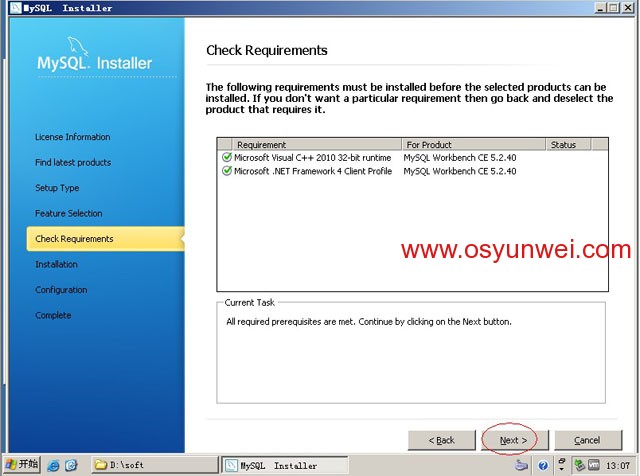Sort by the Status column header

(569, 145)
